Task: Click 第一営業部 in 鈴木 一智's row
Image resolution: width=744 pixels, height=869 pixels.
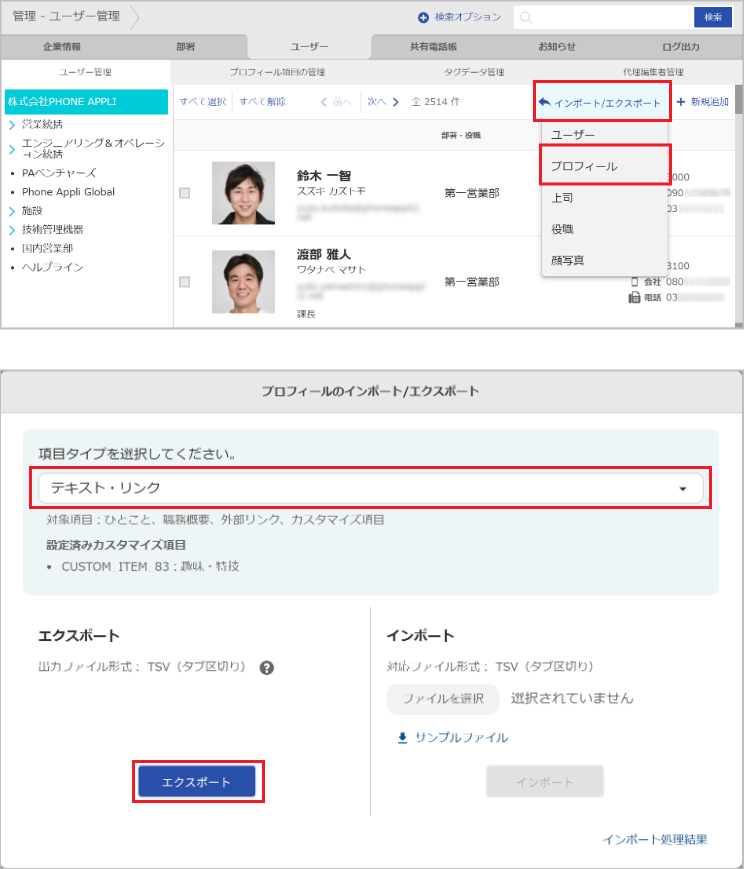Action: 472,193
